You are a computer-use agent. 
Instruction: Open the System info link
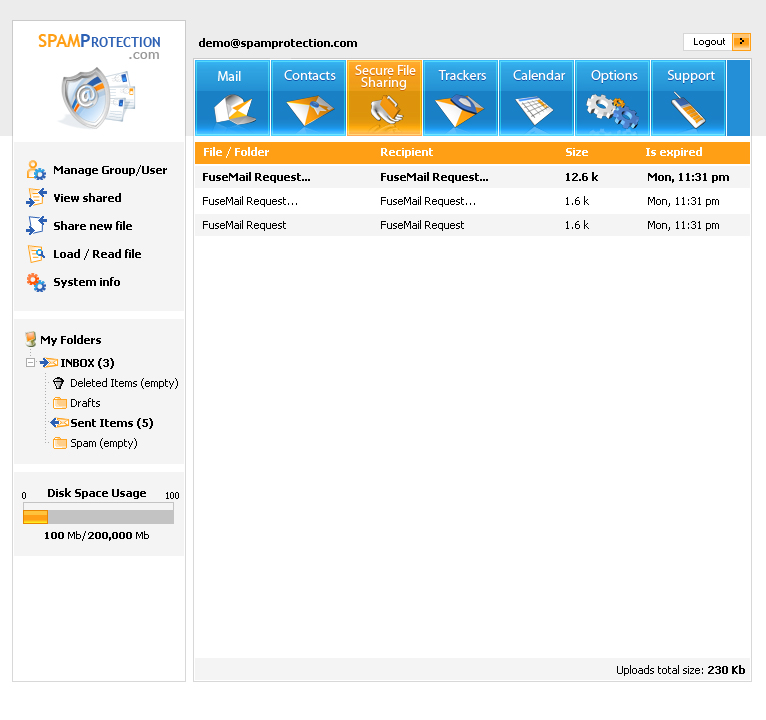[x=86, y=282]
